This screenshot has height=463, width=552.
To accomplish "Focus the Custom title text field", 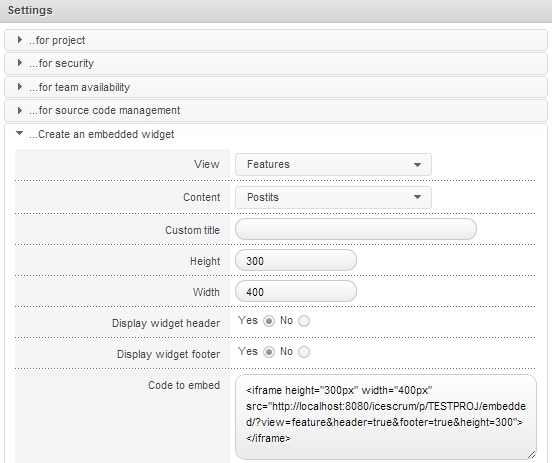I will click(356, 229).
